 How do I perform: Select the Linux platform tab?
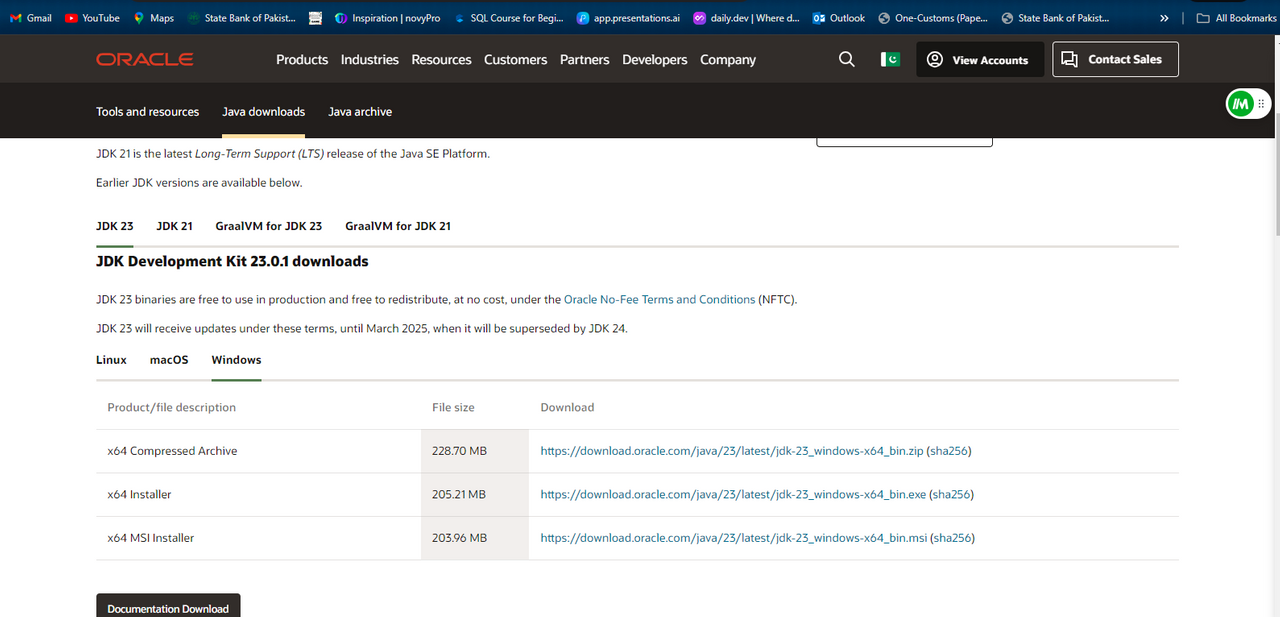[x=111, y=360]
